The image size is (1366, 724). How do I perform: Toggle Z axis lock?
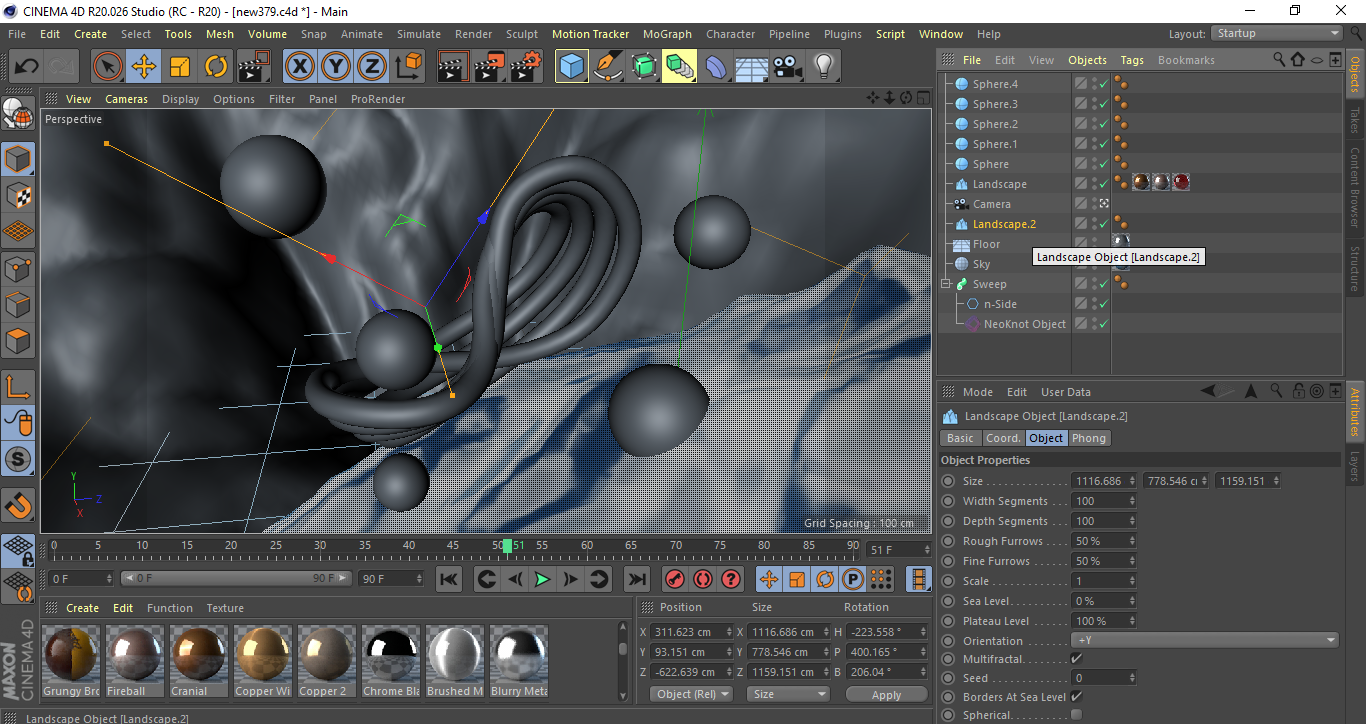point(372,67)
